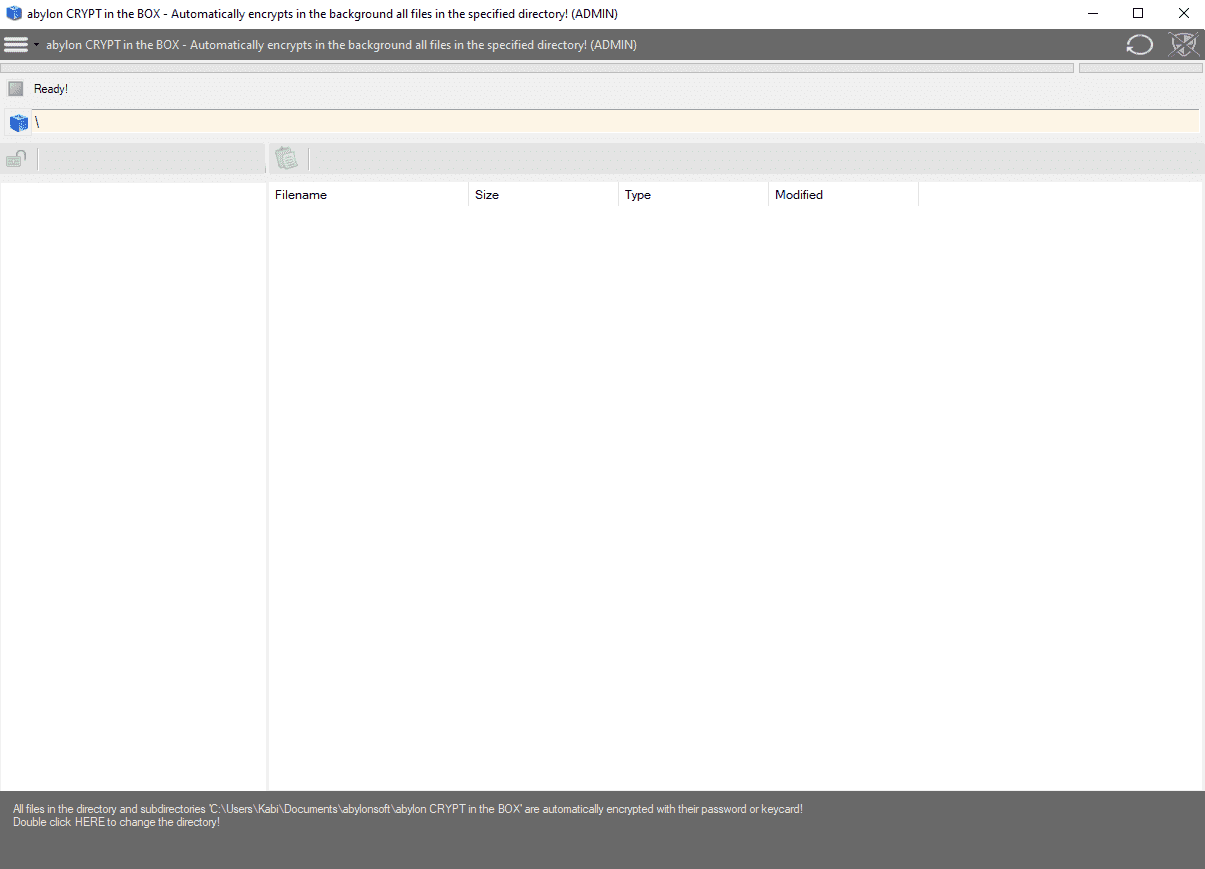This screenshot has width=1205, height=869.
Task: Click into the backslash path field
Action: [x=616, y=122]
